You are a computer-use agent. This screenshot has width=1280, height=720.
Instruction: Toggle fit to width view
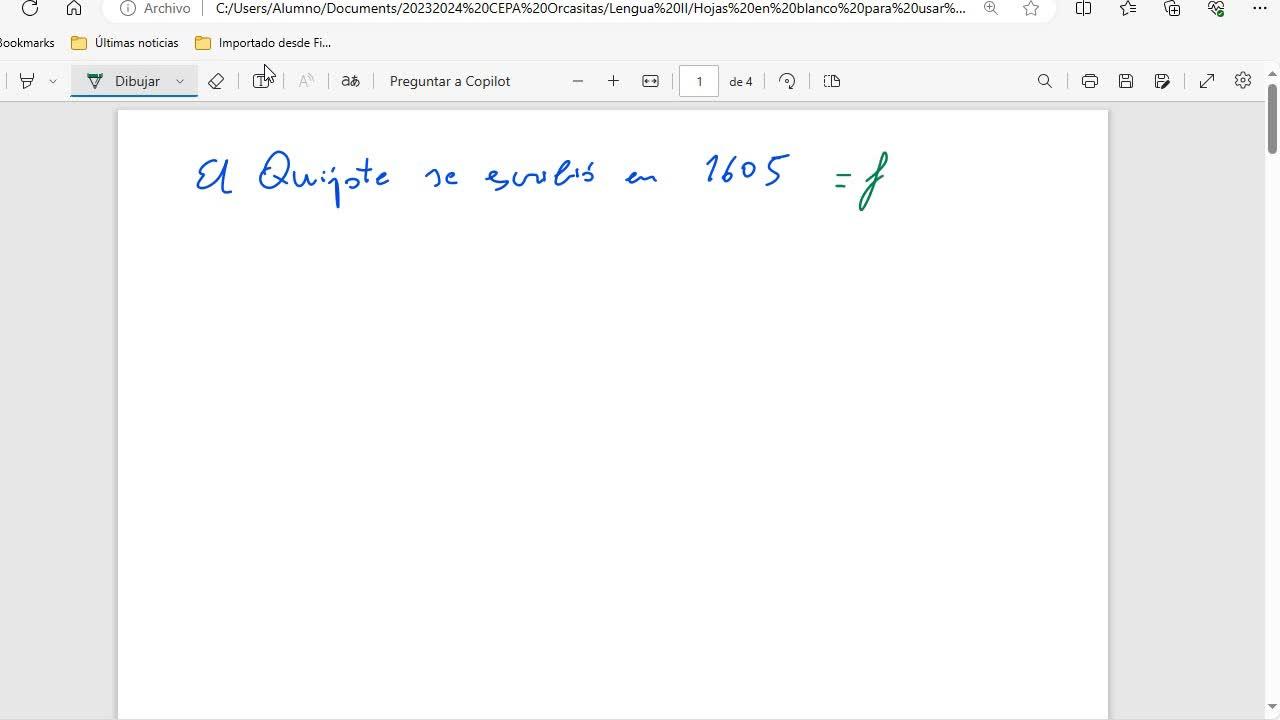650,81
